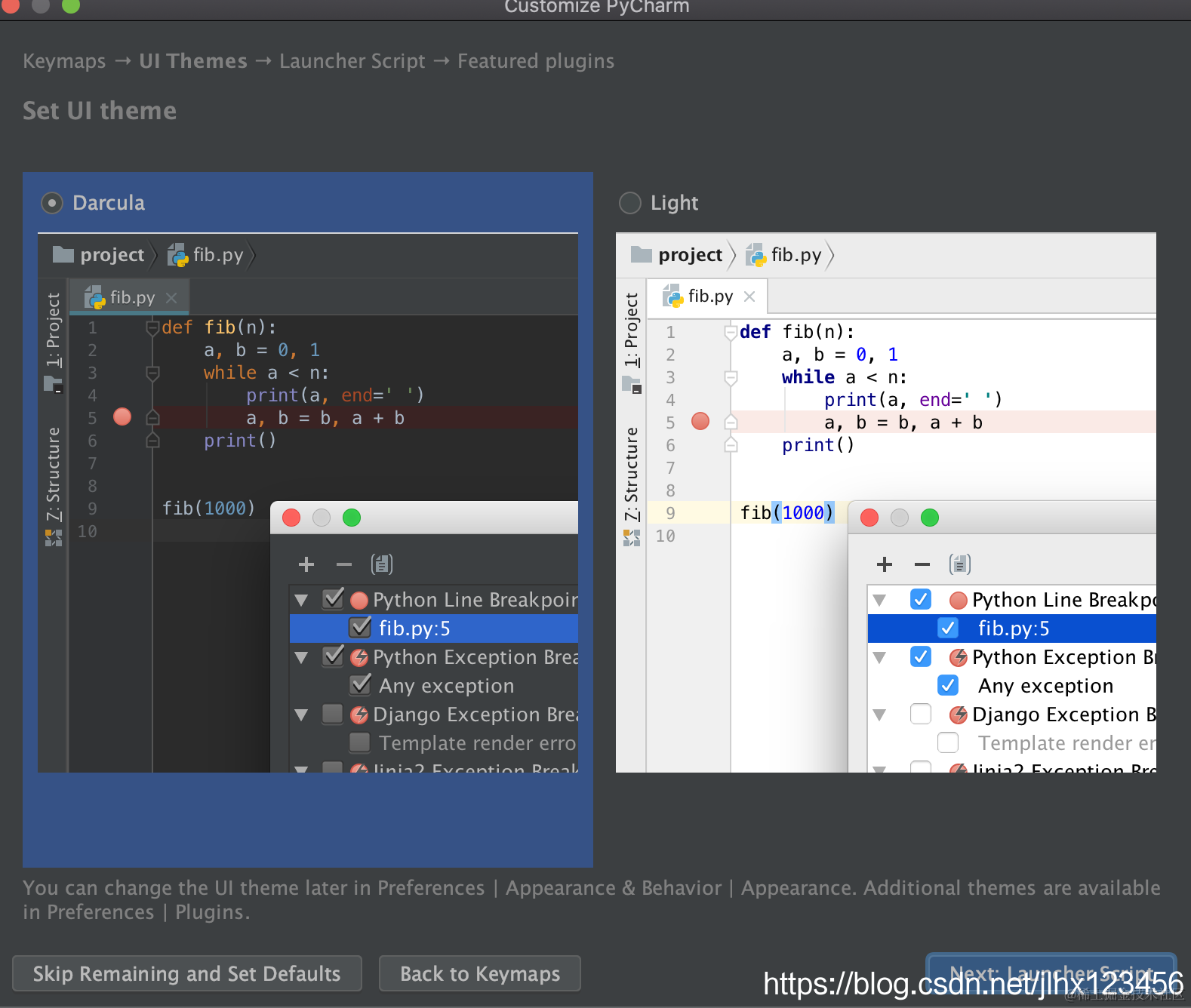Viewport: 1191px width, 1008px height.
Task: Click line 5 breakpoint dot in Darcula preview
Action: coord(122,416)
